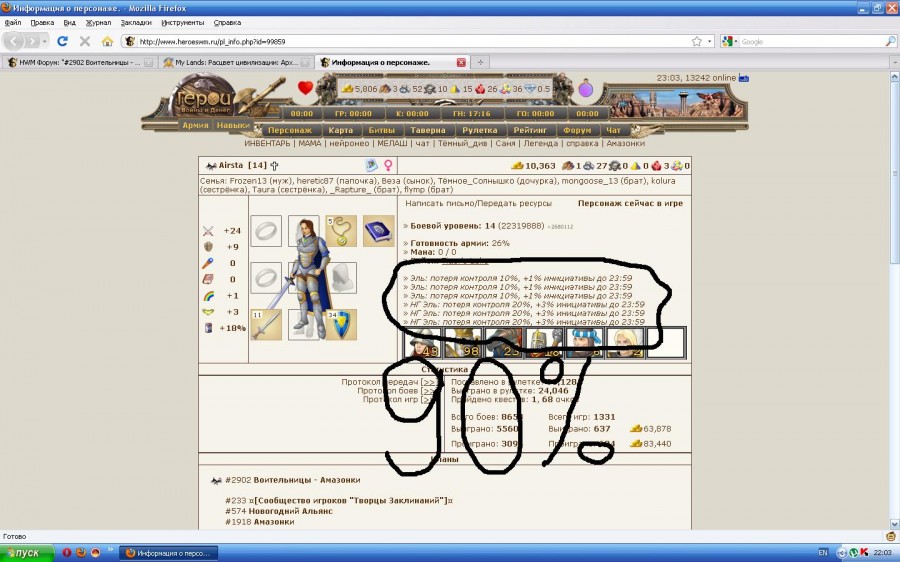Select the upper ring artifact slot

coord(266,231)
